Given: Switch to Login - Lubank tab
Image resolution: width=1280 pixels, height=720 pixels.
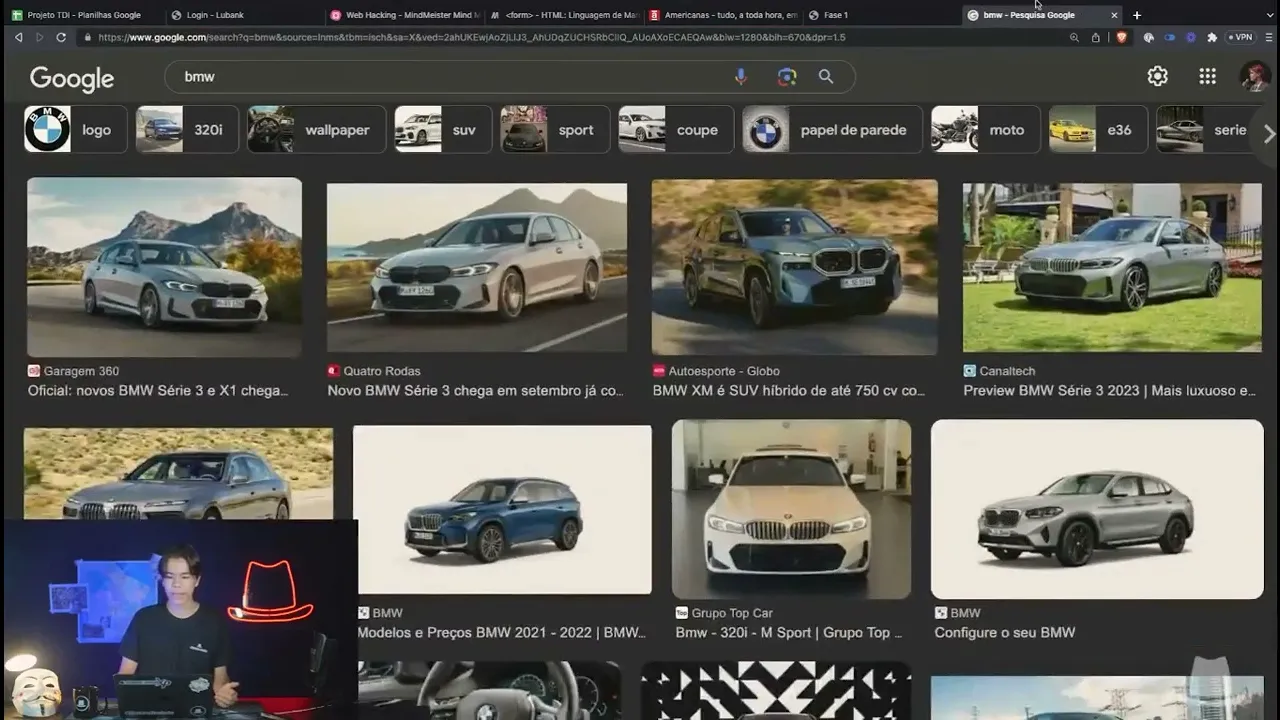Looking at the screenshot, I should 241,15.
